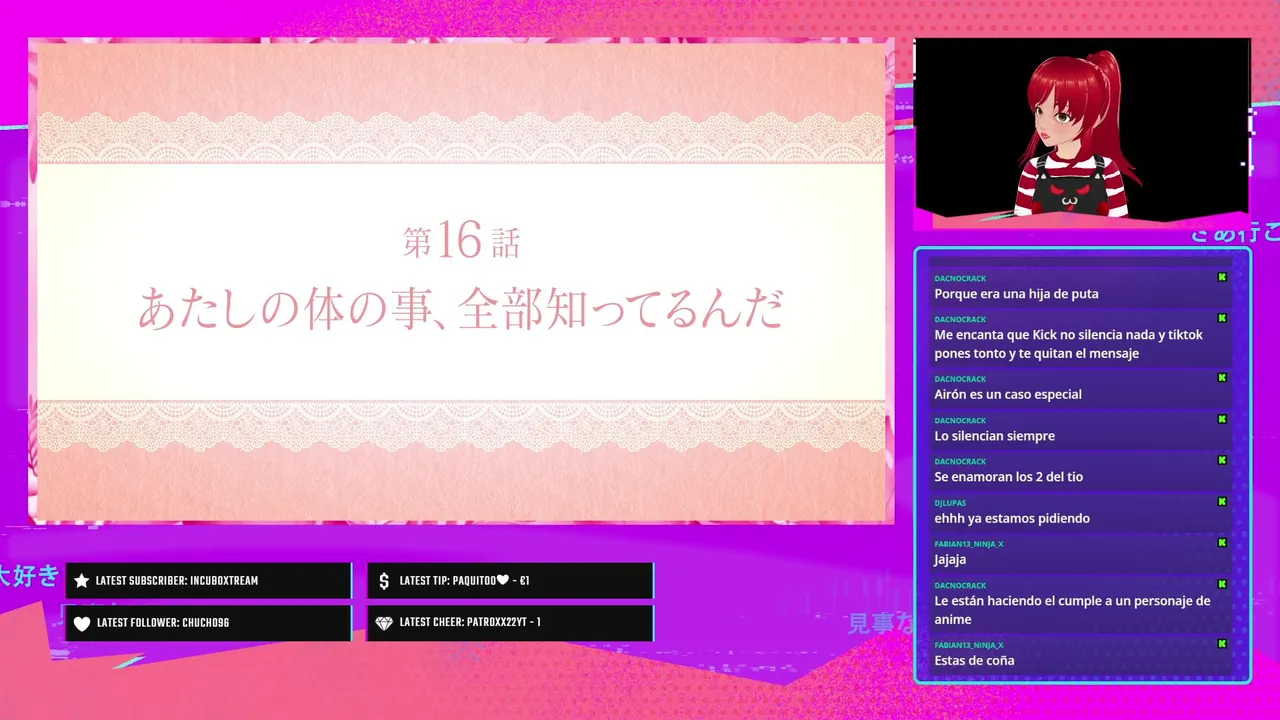The width and height of the screenshot is (1280, 720).
Task: Click green Kick badge on 'Le están haciendo' message
Action: pyautogui.click(x=1222, y=584)
